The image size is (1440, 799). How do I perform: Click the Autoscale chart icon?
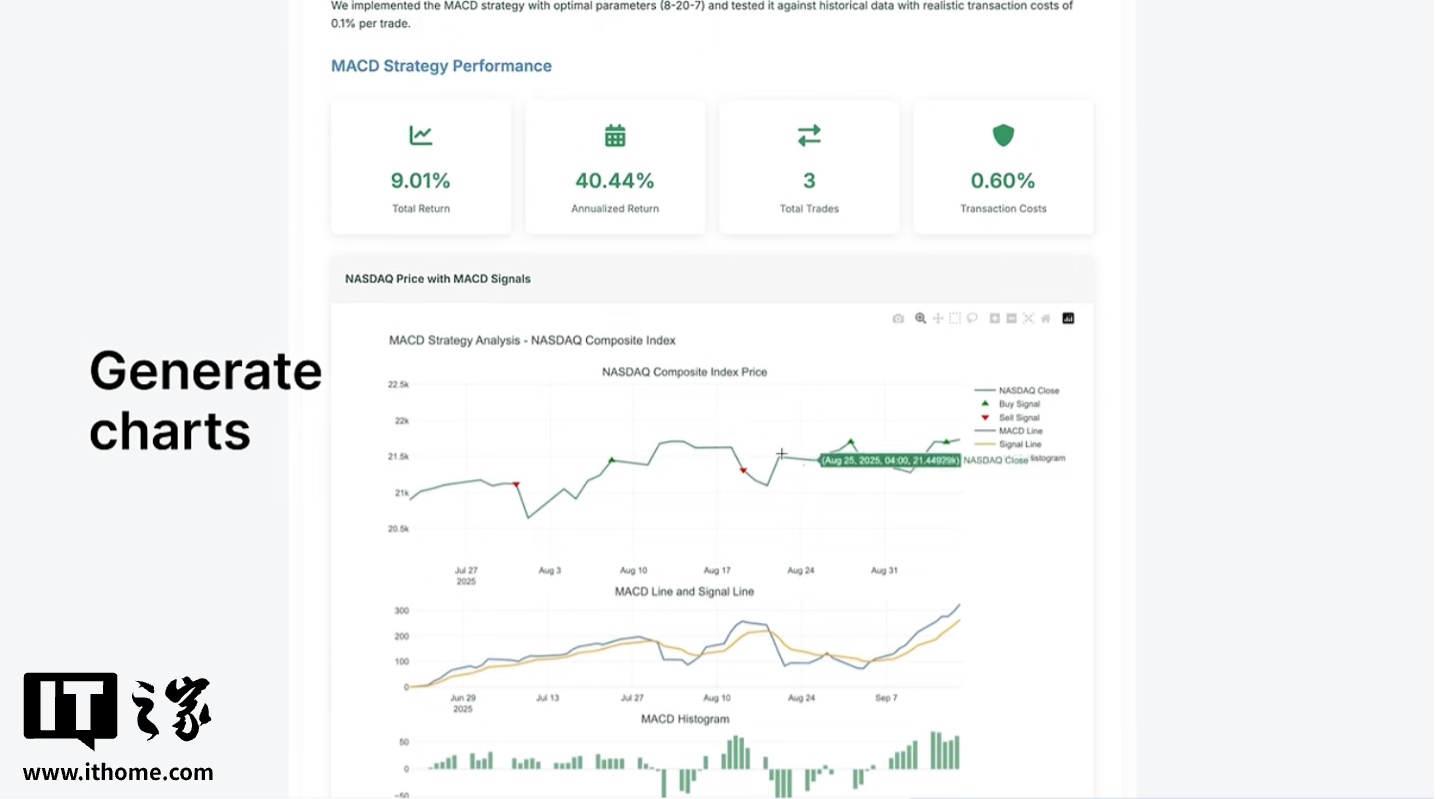(1028, 319)
